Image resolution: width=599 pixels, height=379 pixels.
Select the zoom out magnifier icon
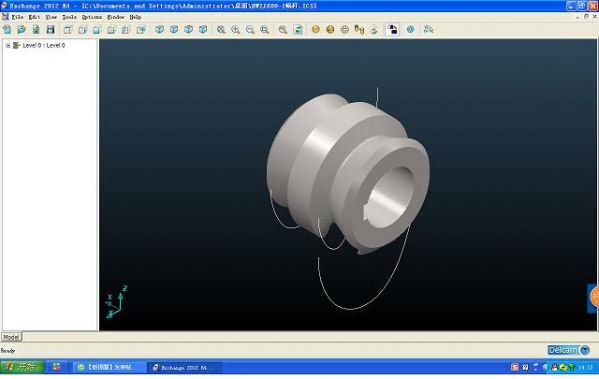coord(250,29)
